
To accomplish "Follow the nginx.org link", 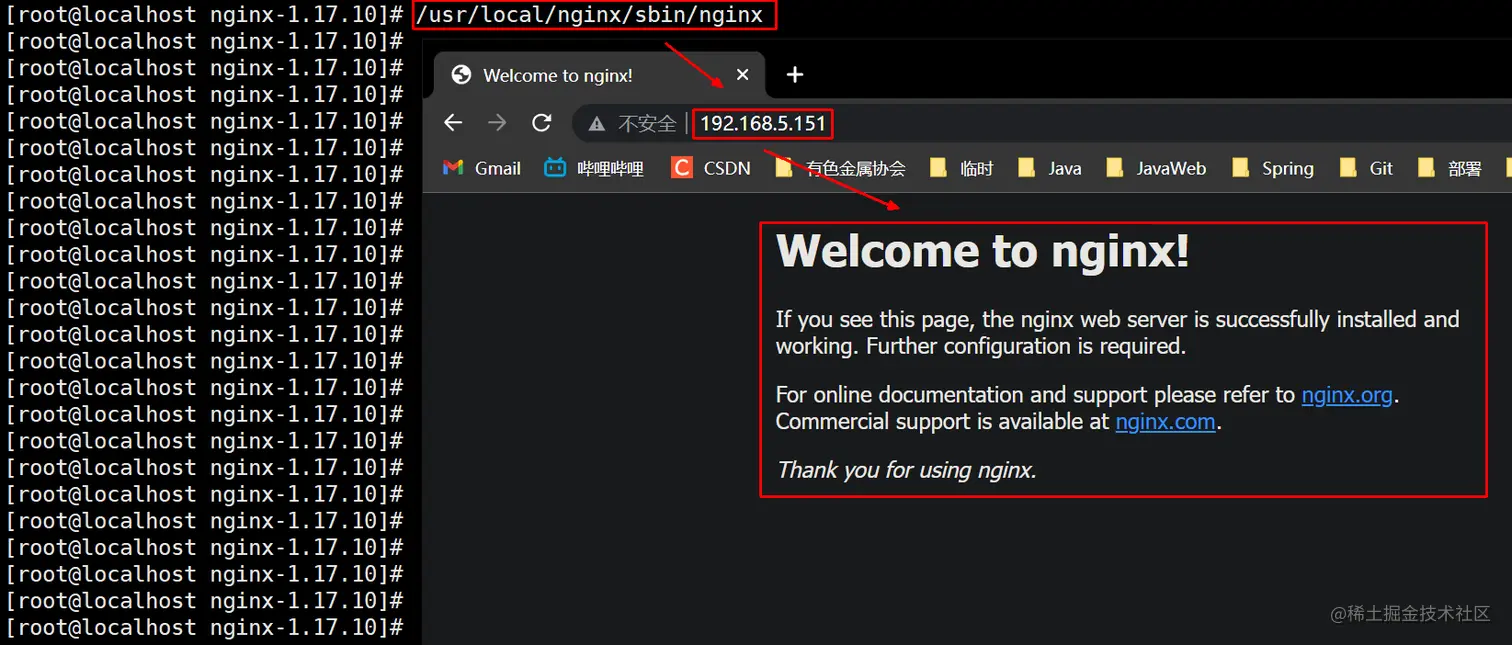I will pyautogui.click(x=1347, y=395).
